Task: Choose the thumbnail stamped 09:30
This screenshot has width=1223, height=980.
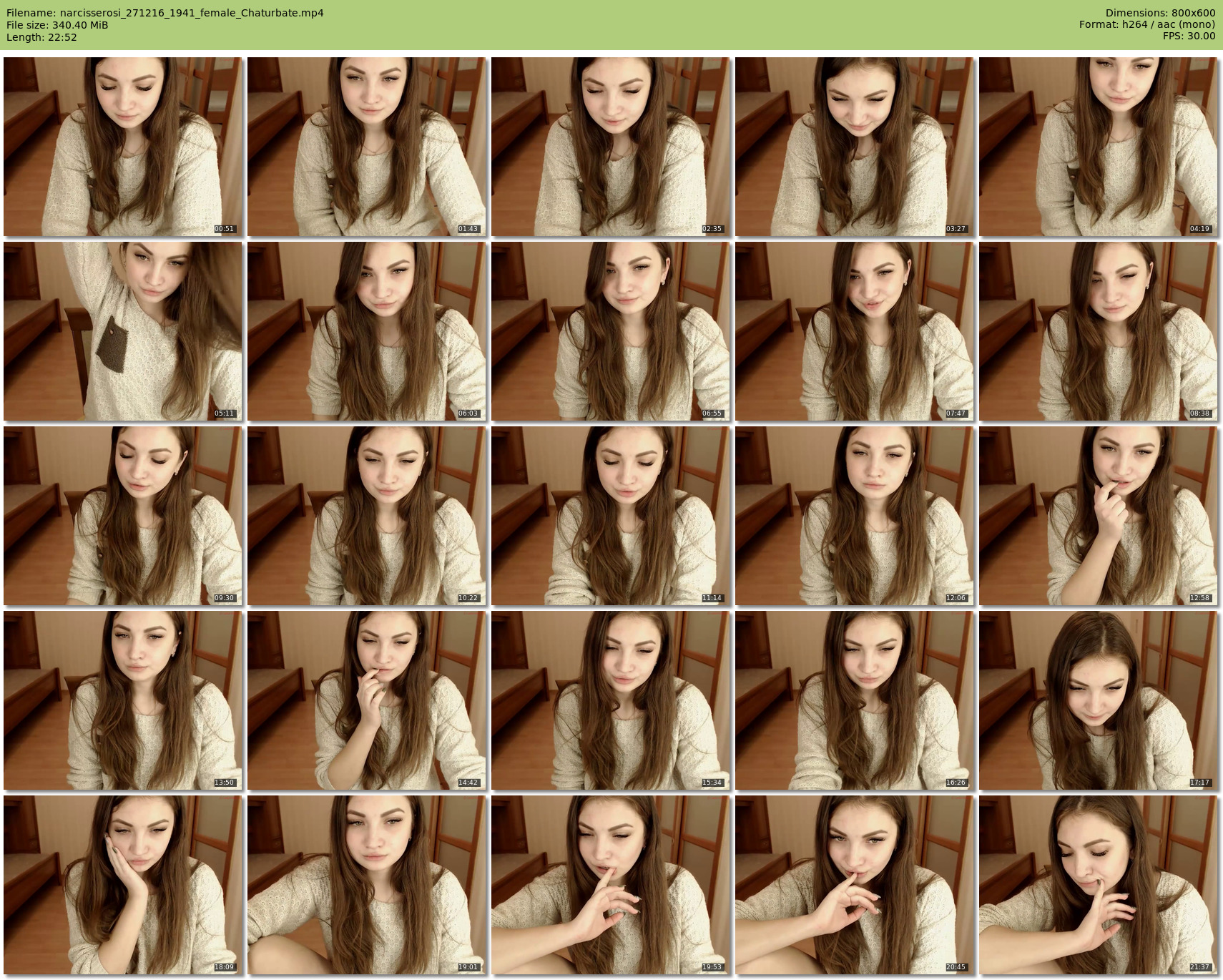Action: [123, 516]
